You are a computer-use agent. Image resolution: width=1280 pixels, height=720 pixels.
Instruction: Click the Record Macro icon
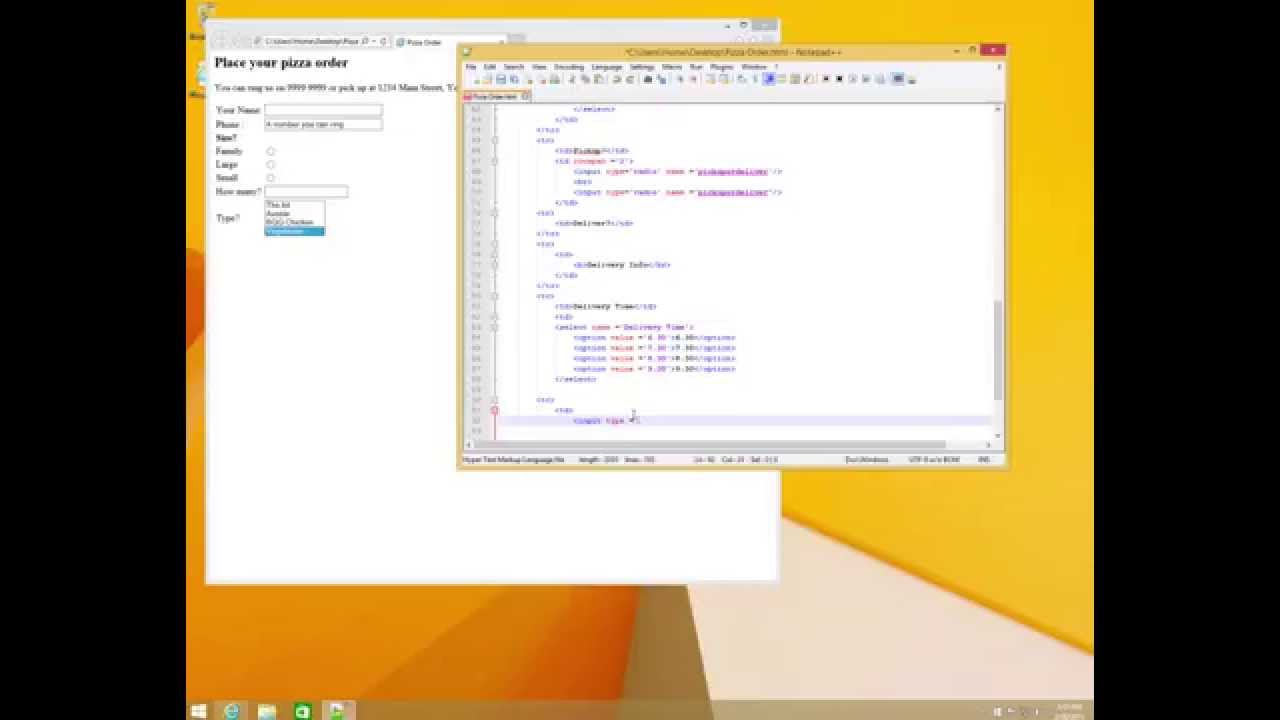(825, 79)
